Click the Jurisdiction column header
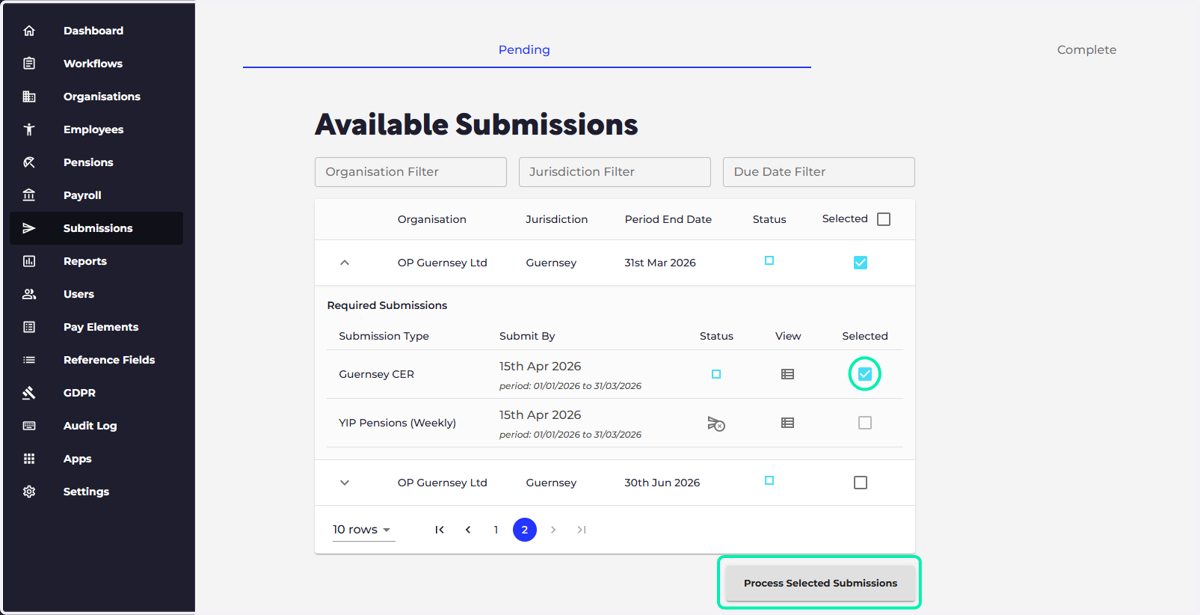This screenshot has height=615, width=1200. (x=557, y=219)
